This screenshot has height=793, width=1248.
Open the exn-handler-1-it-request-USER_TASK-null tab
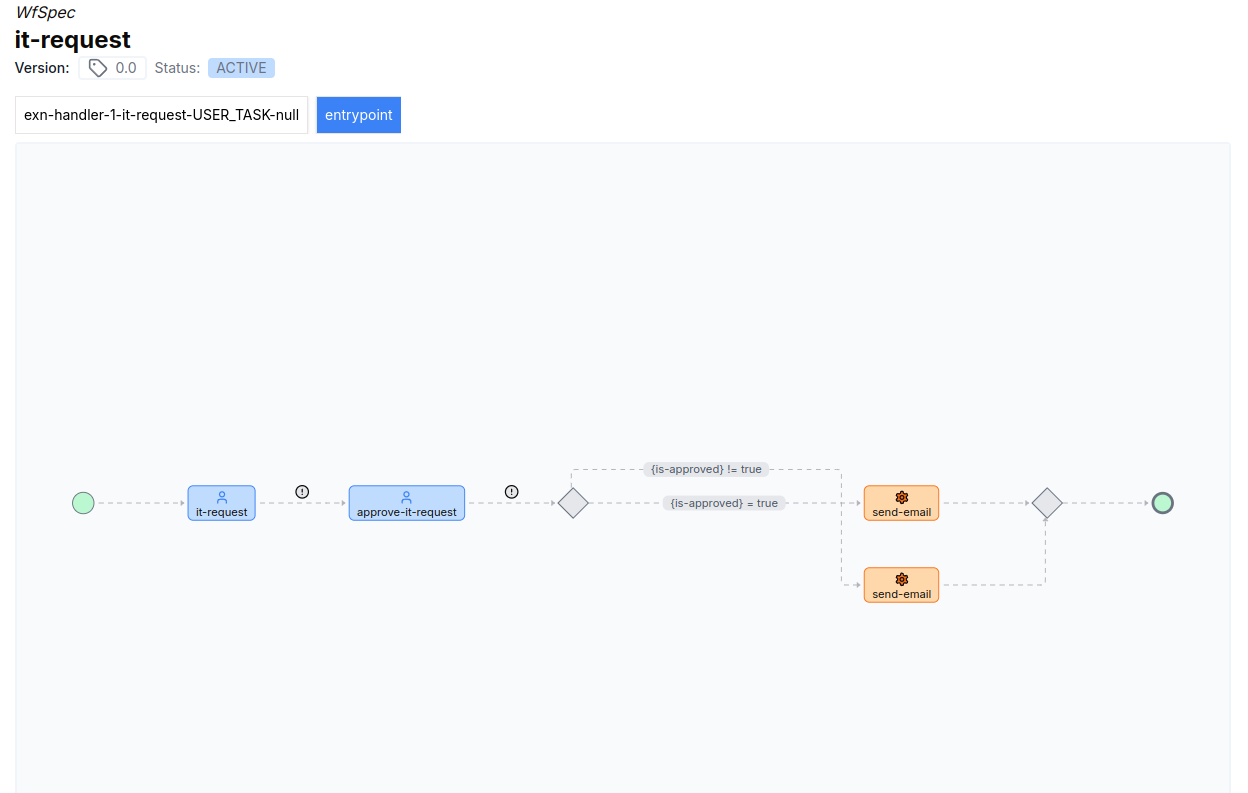coord(161,114)
